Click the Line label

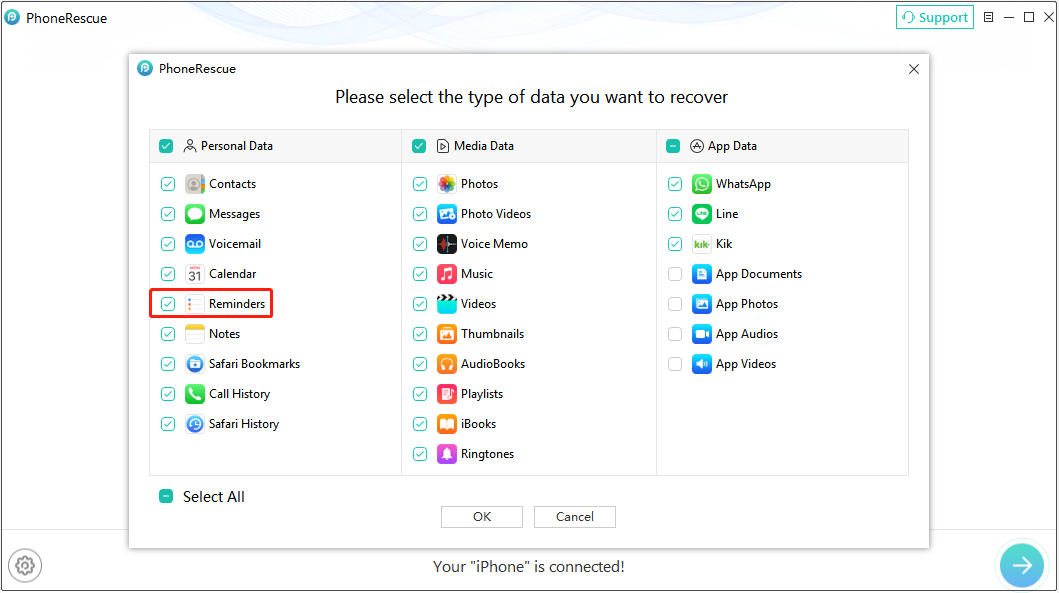[x=727, y=214]
